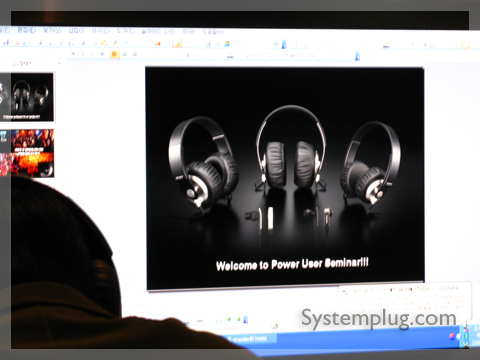This screenshot has width=480, height=360.
Task: Click the multicolored square toolbar icon
Action: click(x=227, y=44)
